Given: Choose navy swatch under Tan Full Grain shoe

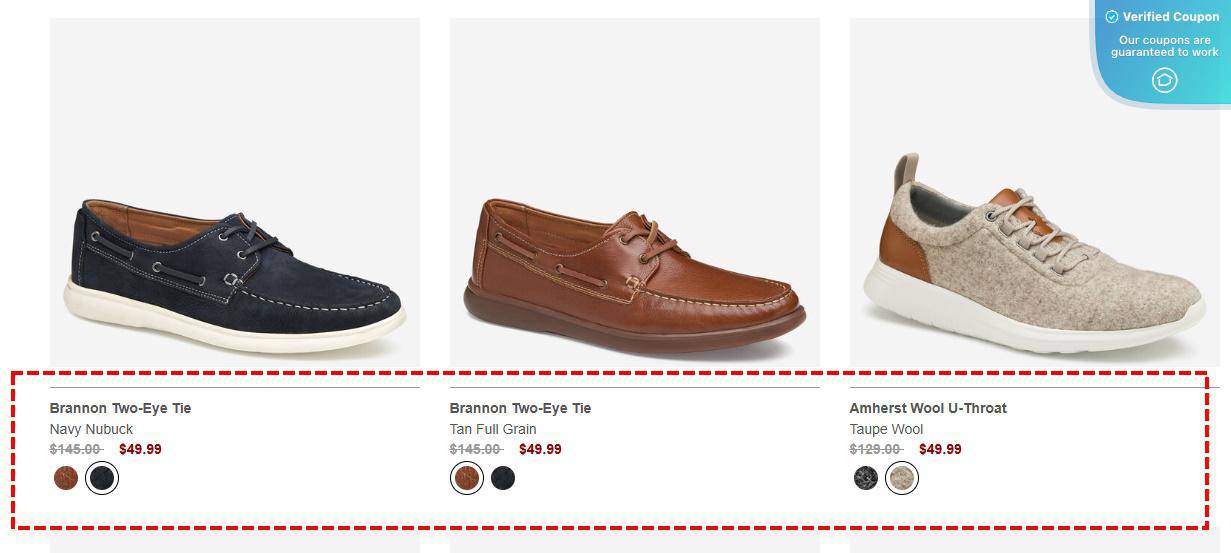Looking at the screenshot, I should (503, 478).
